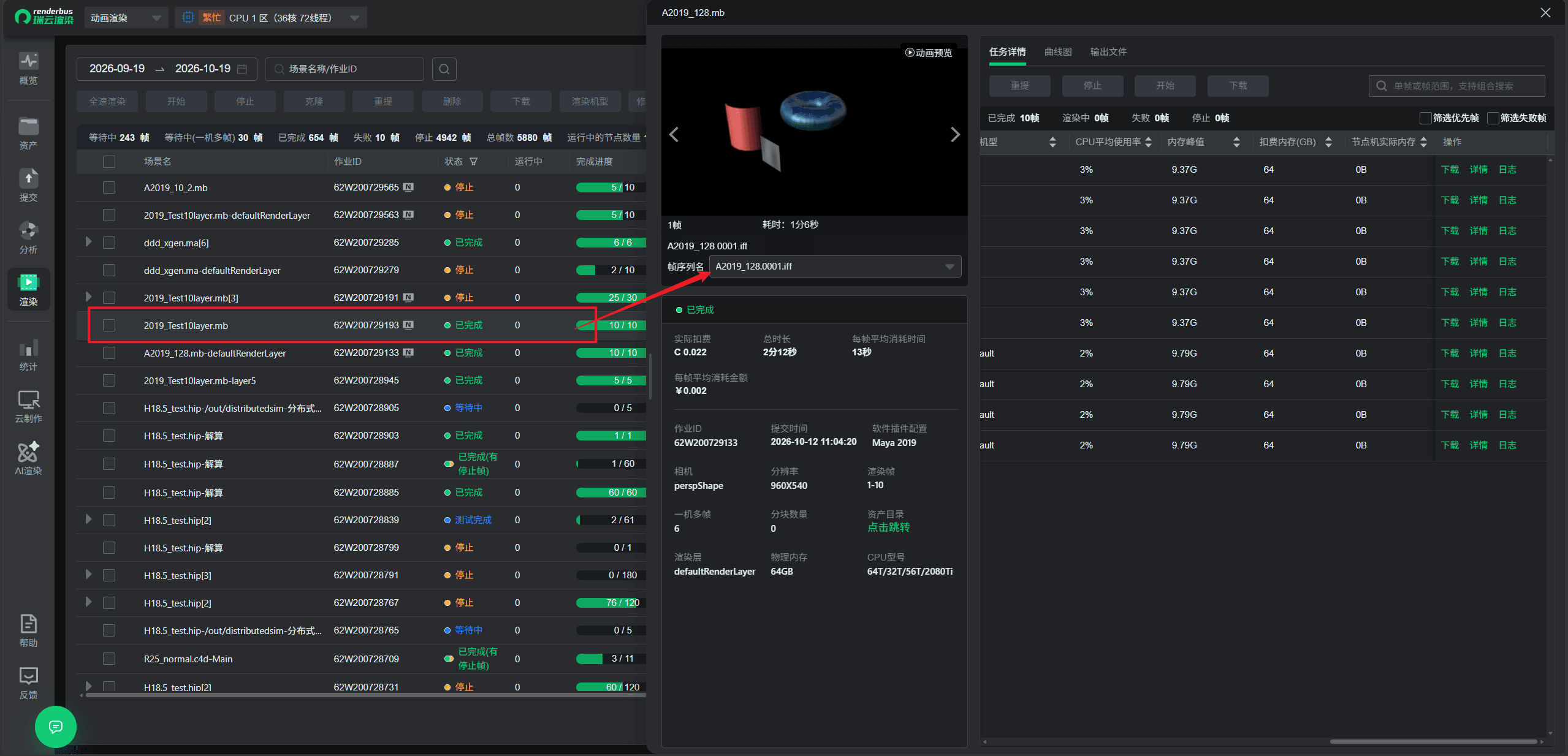Image resolution: width=1568 pixels, height=756 pixels.
Task: Enable the 筛选优先帧 checkbox
Action: (1426, 118)
